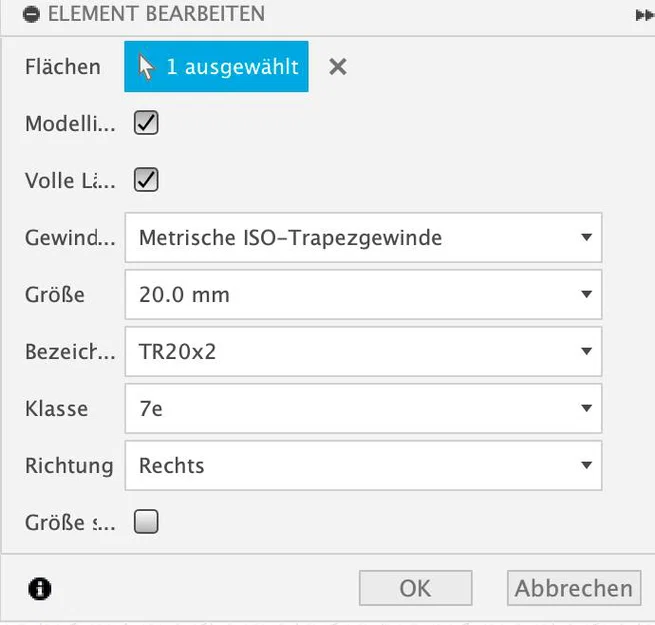
Task: Open the info icon at the bottom left
Action: coord(40,589)
